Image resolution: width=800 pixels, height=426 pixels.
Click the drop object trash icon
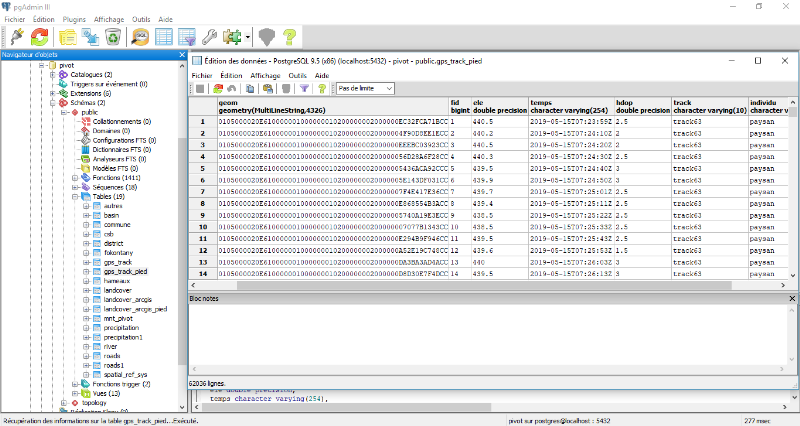113,37
